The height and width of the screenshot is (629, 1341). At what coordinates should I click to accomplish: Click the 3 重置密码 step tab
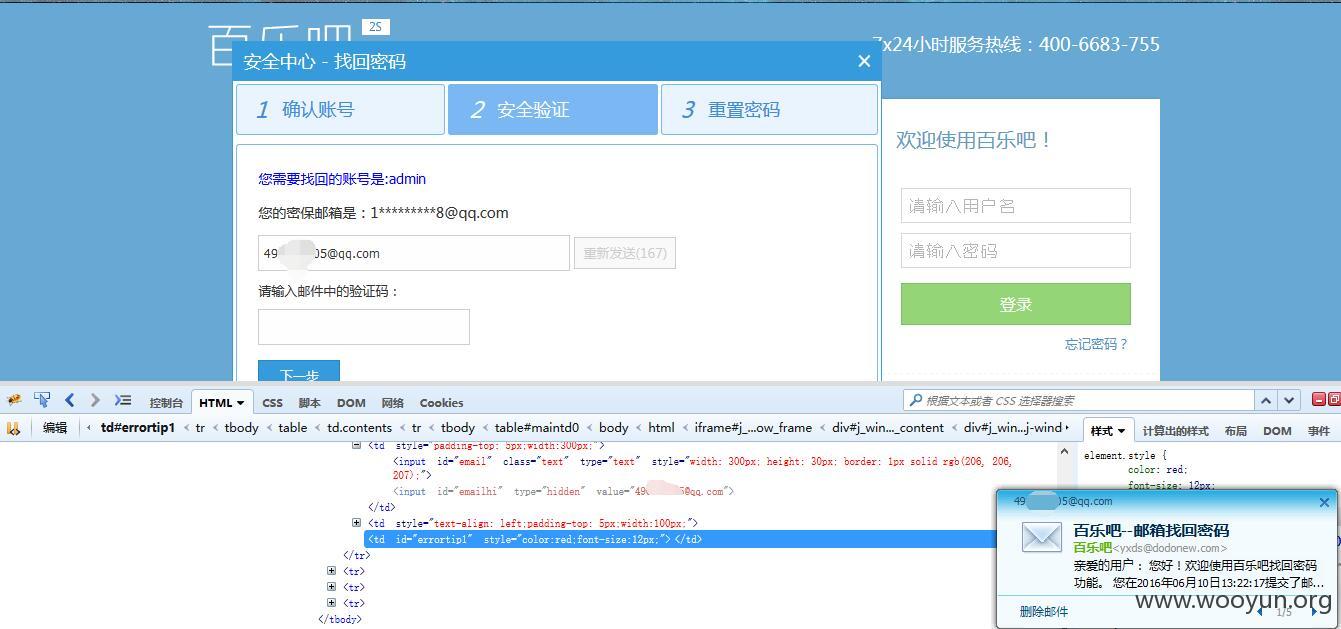769,109
